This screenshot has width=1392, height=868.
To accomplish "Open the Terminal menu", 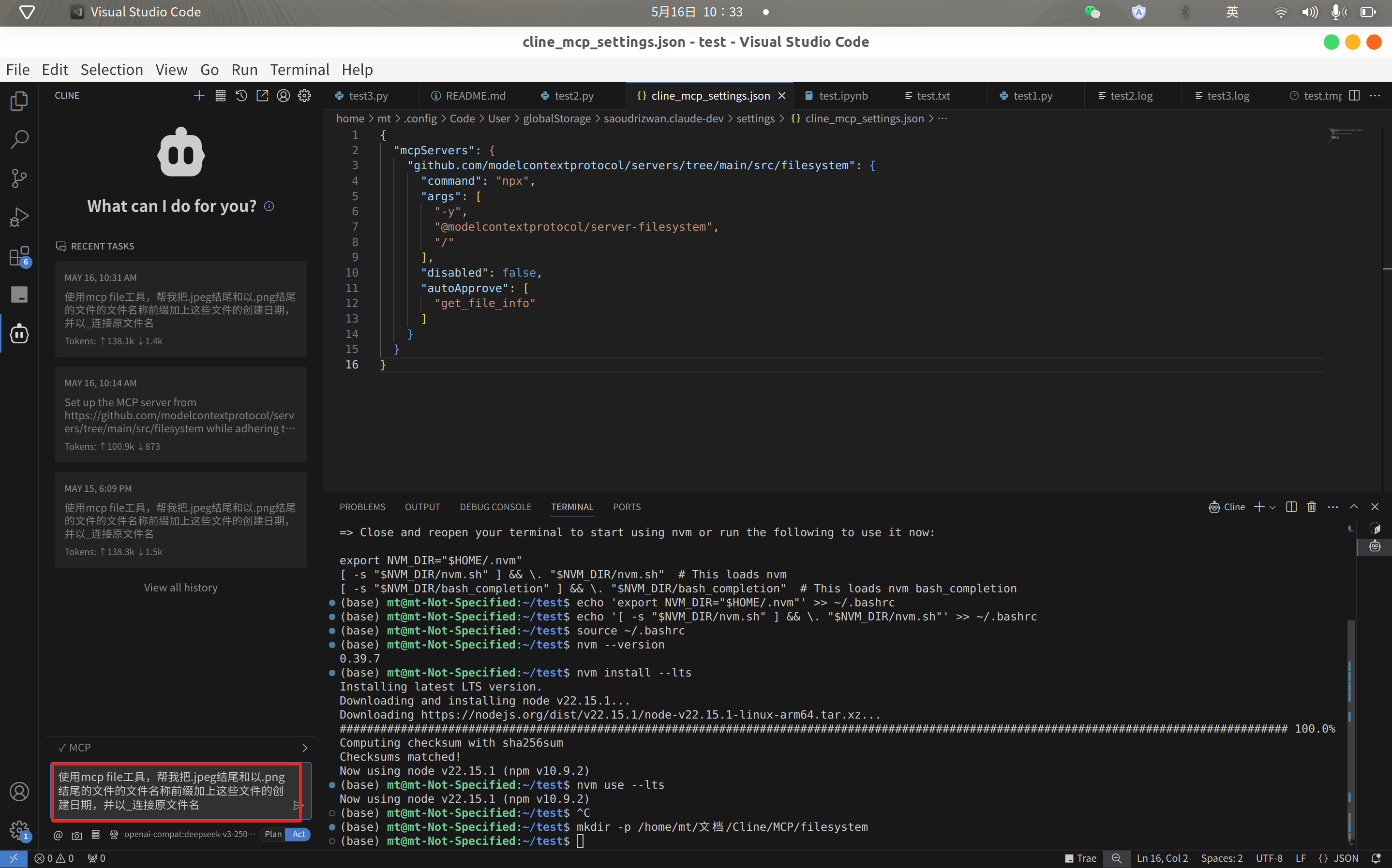I will click(299, 70).
